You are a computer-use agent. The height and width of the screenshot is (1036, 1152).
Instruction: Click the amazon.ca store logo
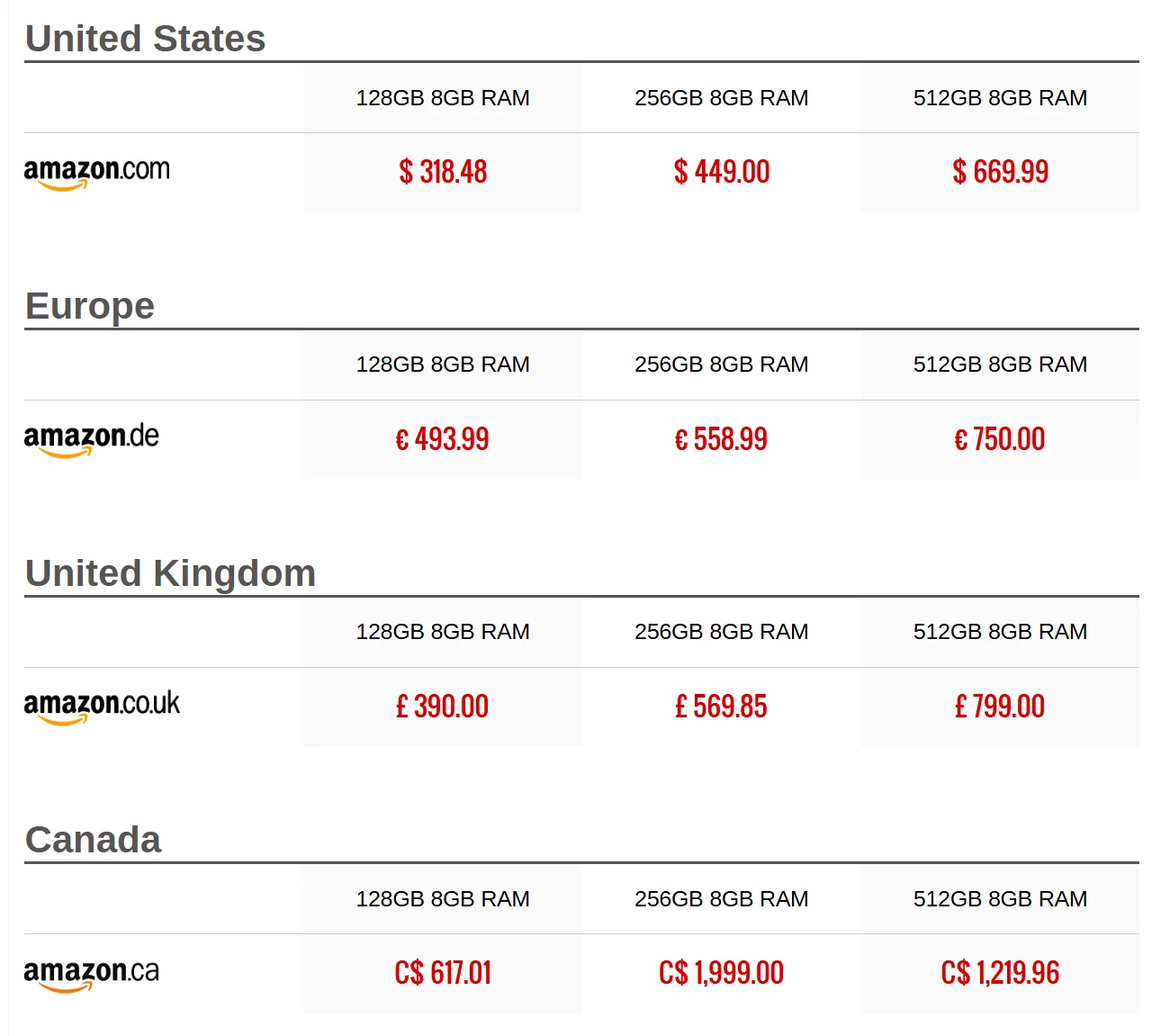[91, 973]
